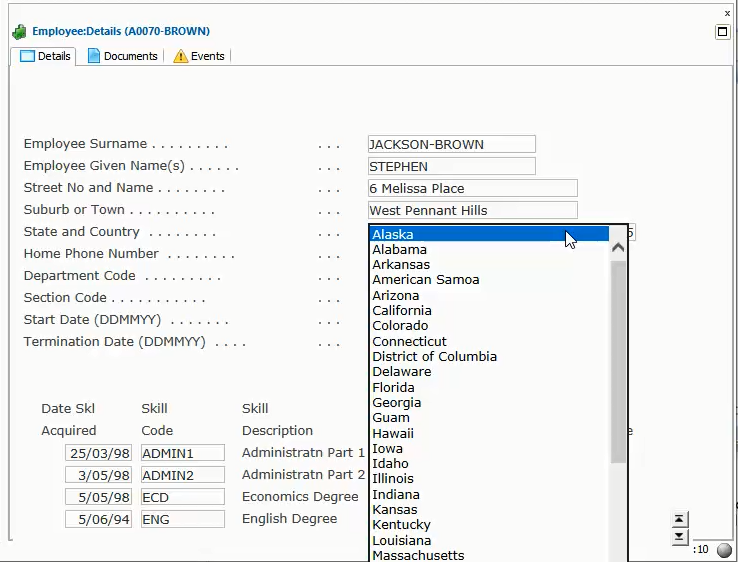Click the round grey status indicator
738x562 pixels.
724,550
